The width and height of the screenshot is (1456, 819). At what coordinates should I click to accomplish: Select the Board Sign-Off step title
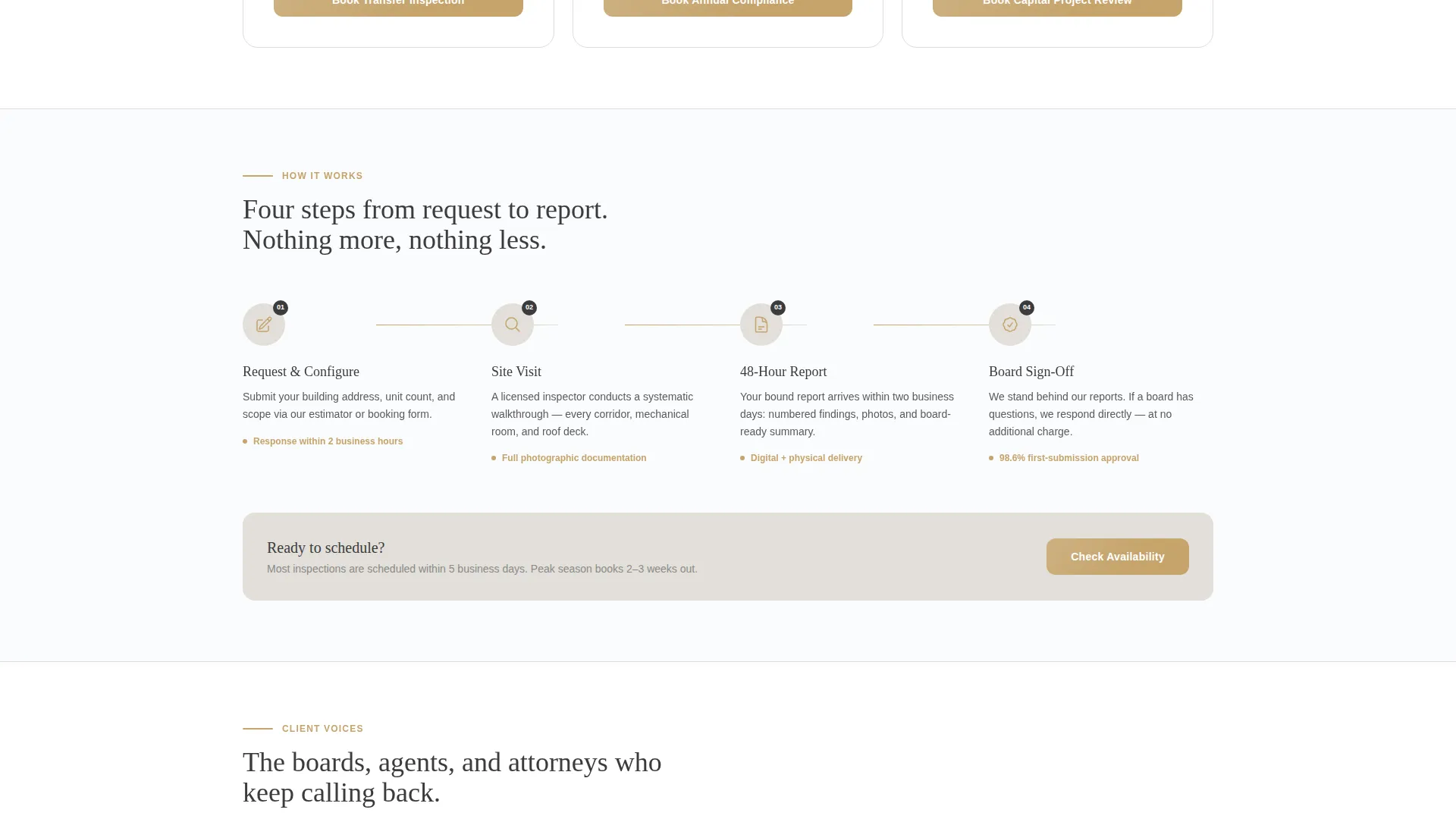pyautogui.click(x=1031, y=372)
